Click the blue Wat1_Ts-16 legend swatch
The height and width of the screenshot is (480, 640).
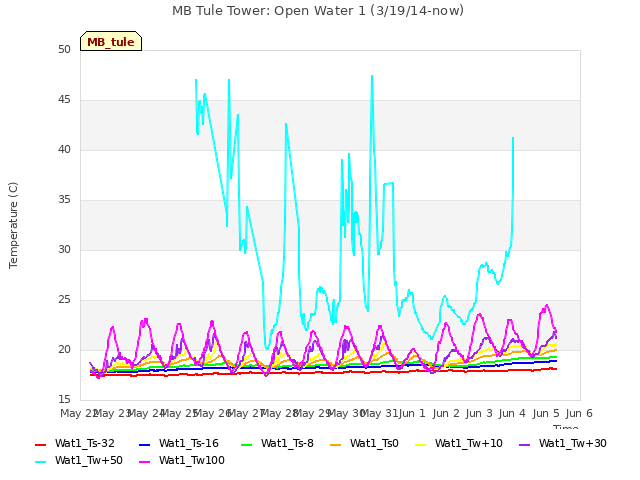coord(144,444)
